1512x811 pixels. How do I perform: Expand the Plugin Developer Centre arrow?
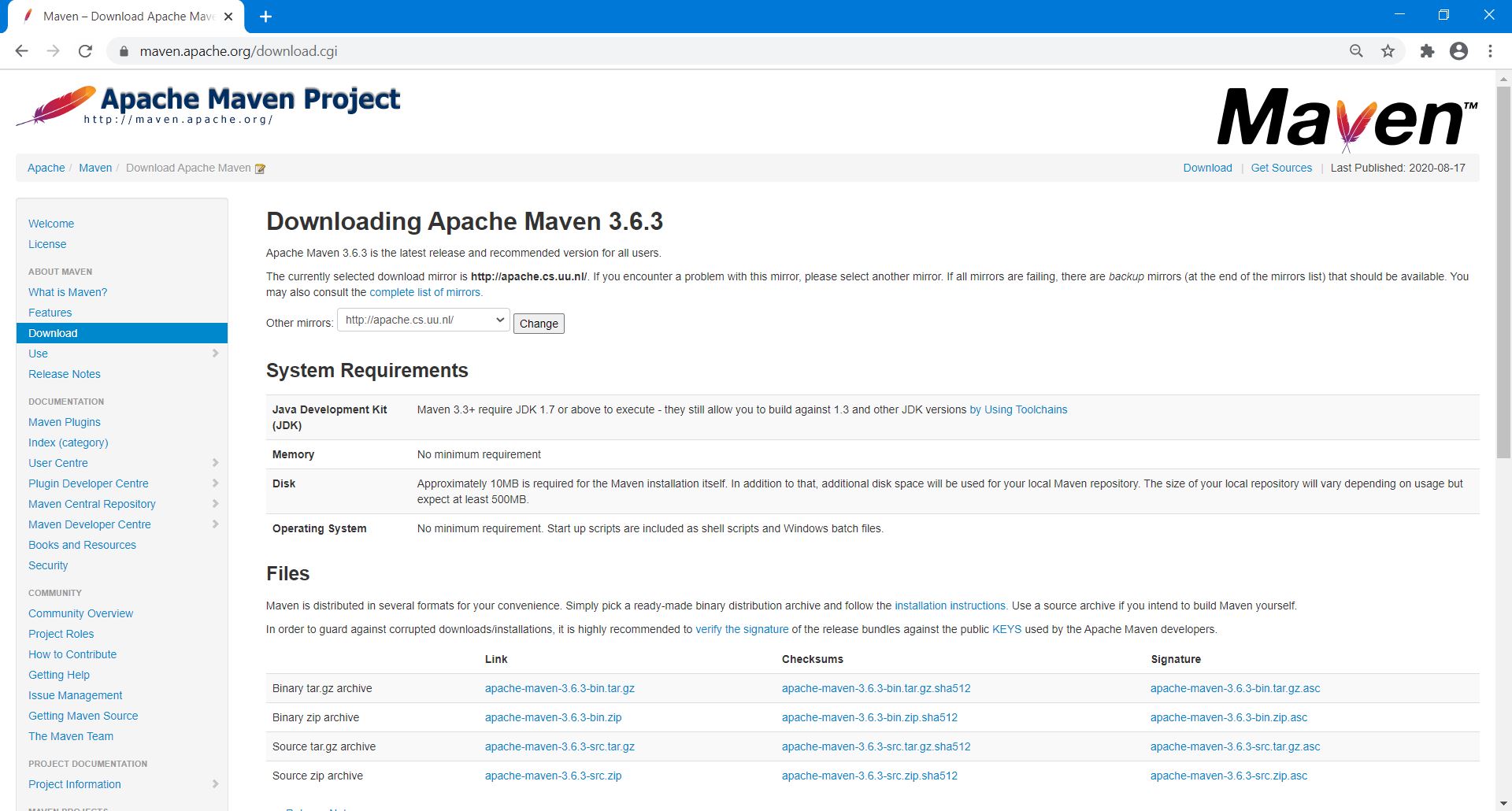point(215,483)
